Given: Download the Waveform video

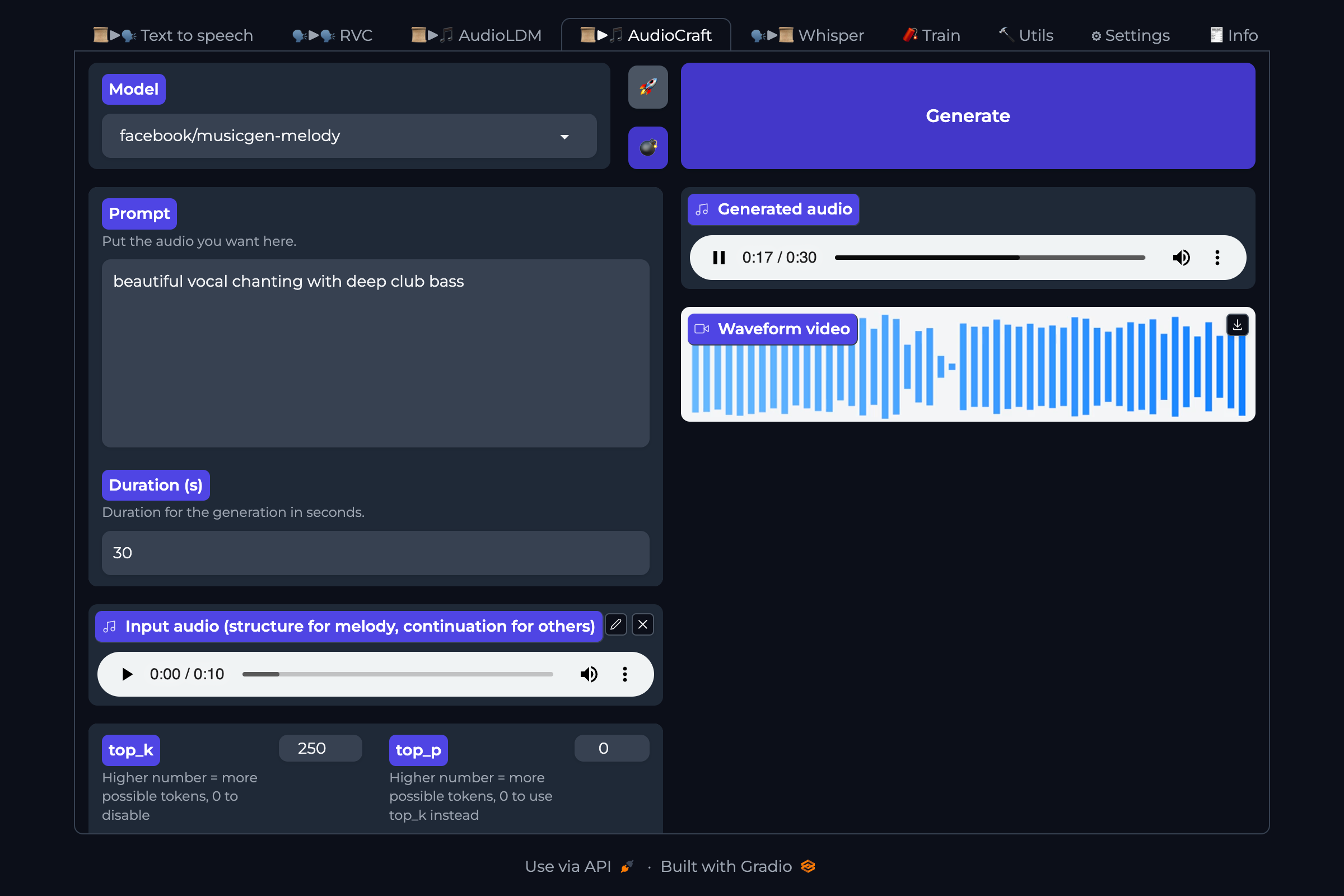Looking at the screenshot, I should (x=1237, y=325).
